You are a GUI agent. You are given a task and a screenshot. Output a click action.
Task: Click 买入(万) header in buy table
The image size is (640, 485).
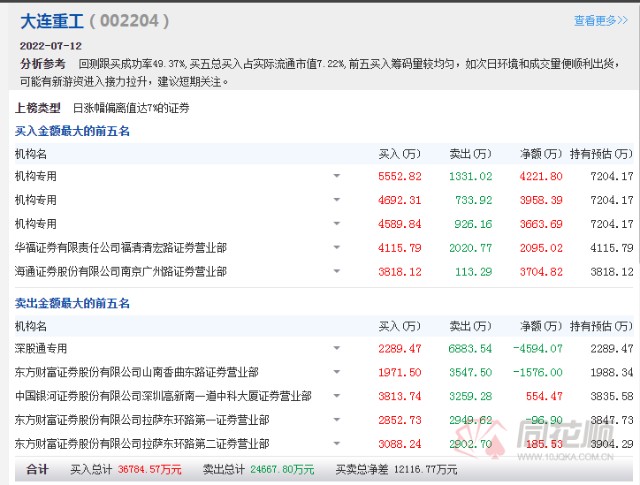[399, 154]
